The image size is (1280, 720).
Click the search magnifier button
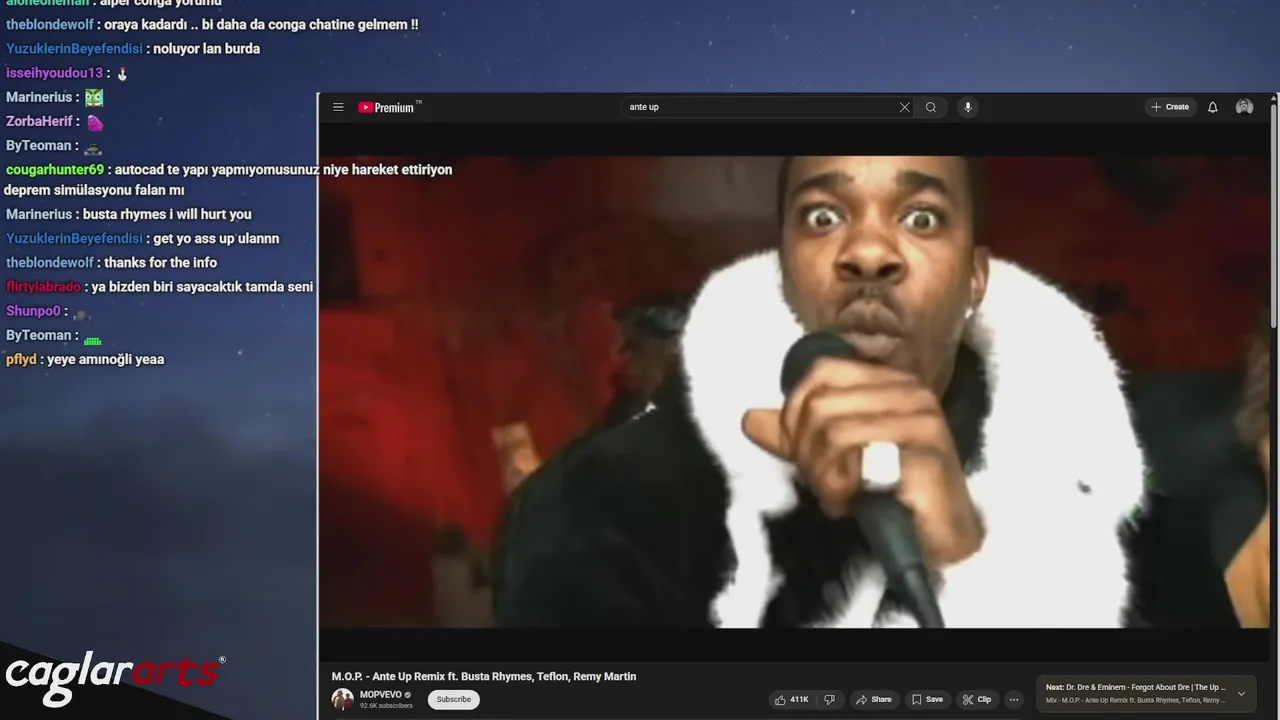(931, 107)
